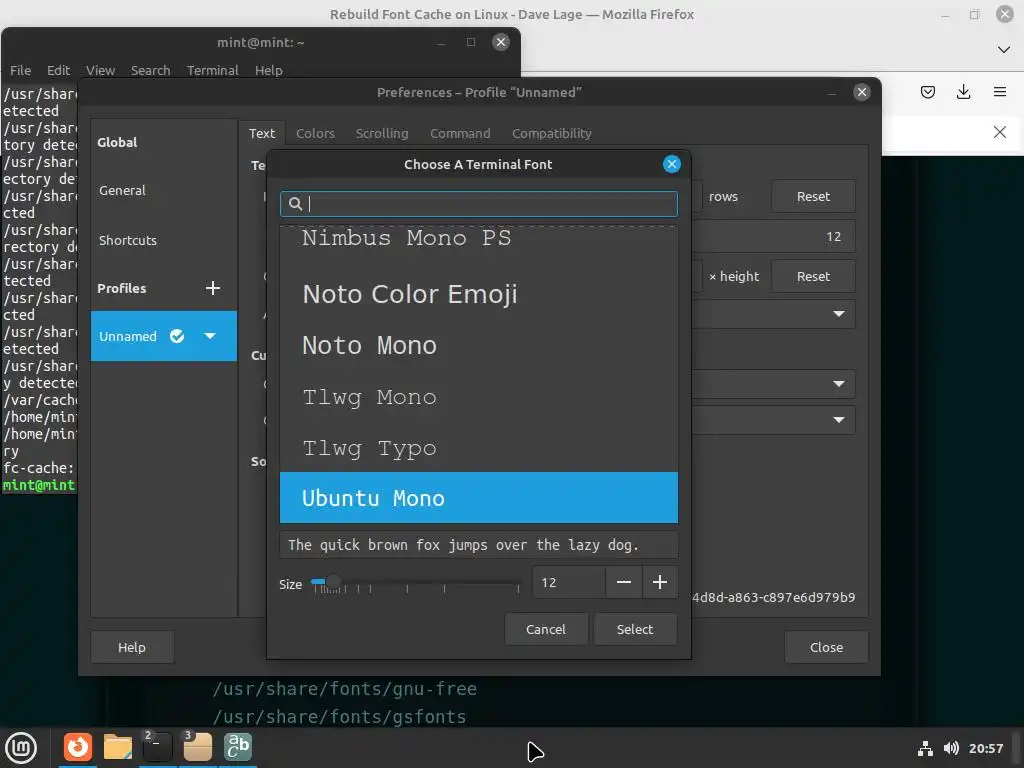Click Cancel in font chooser

tap(546, 629)
